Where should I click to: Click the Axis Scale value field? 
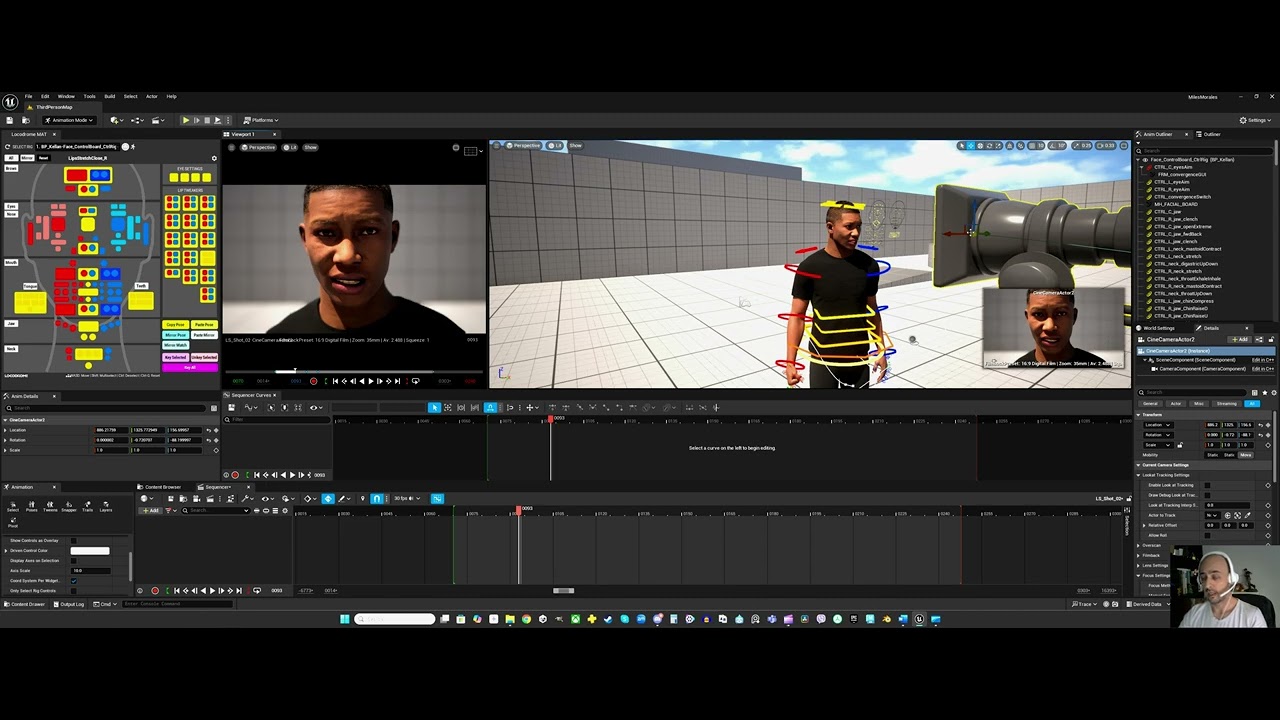click(x=90, y=571)
